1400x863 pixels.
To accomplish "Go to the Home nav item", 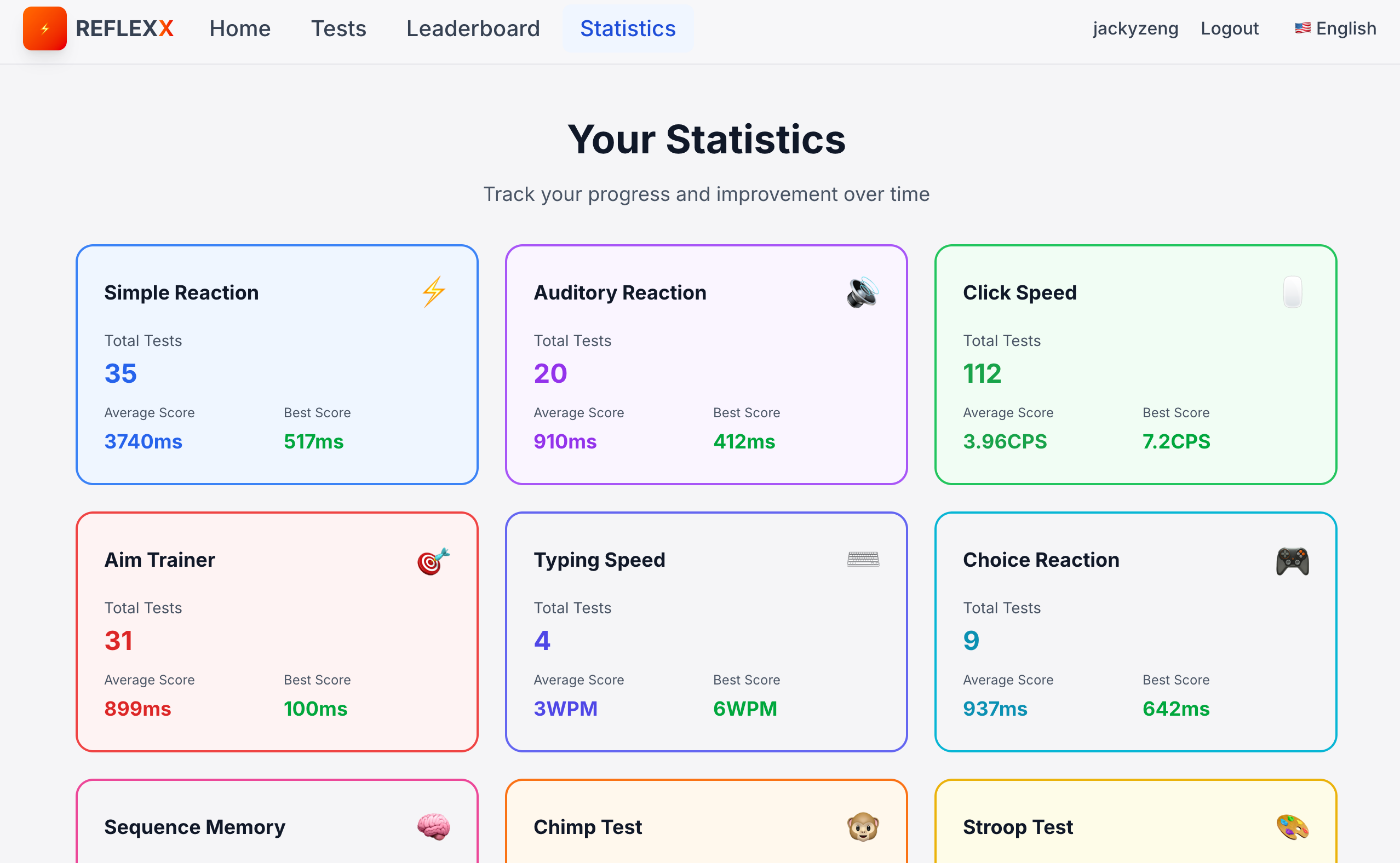I will [x=240, y=28].
